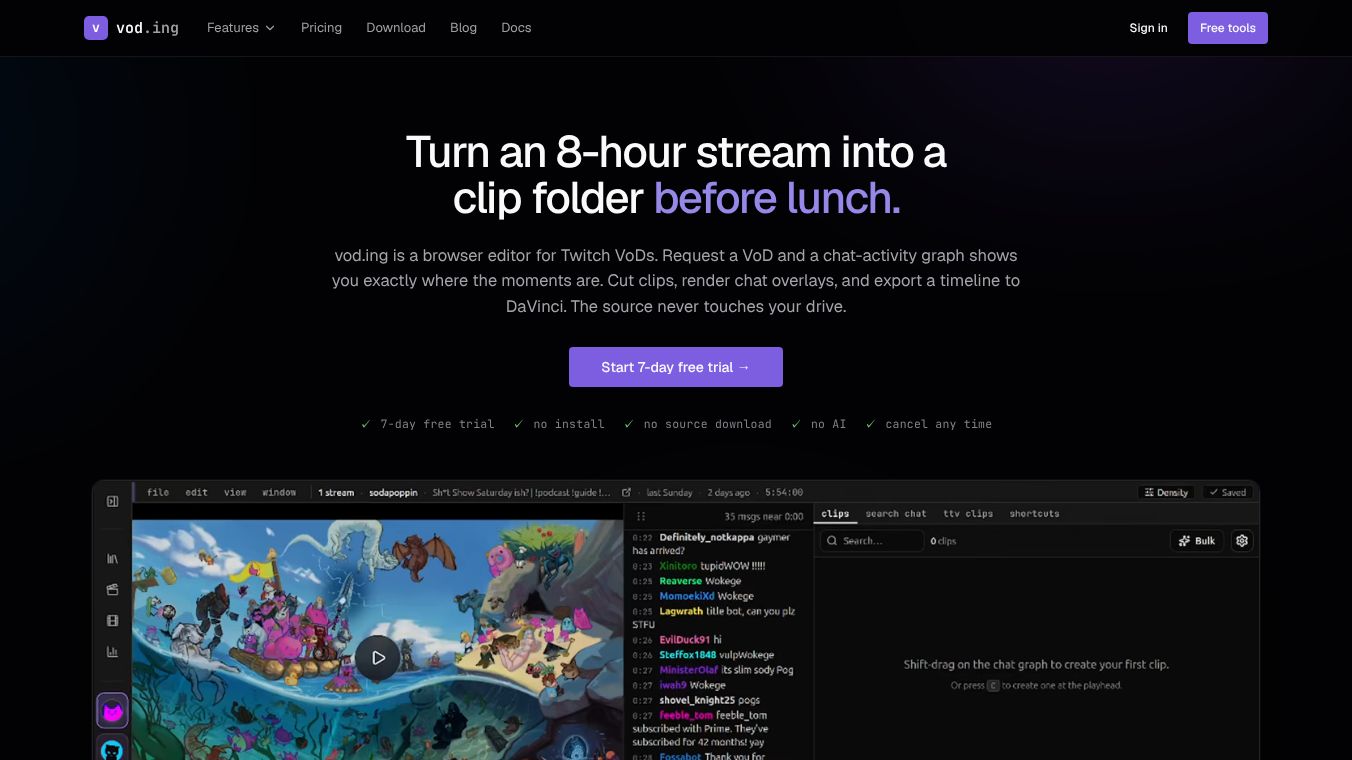
Task: Click the stream artwork video thumbnail
Action: [378, 639]
